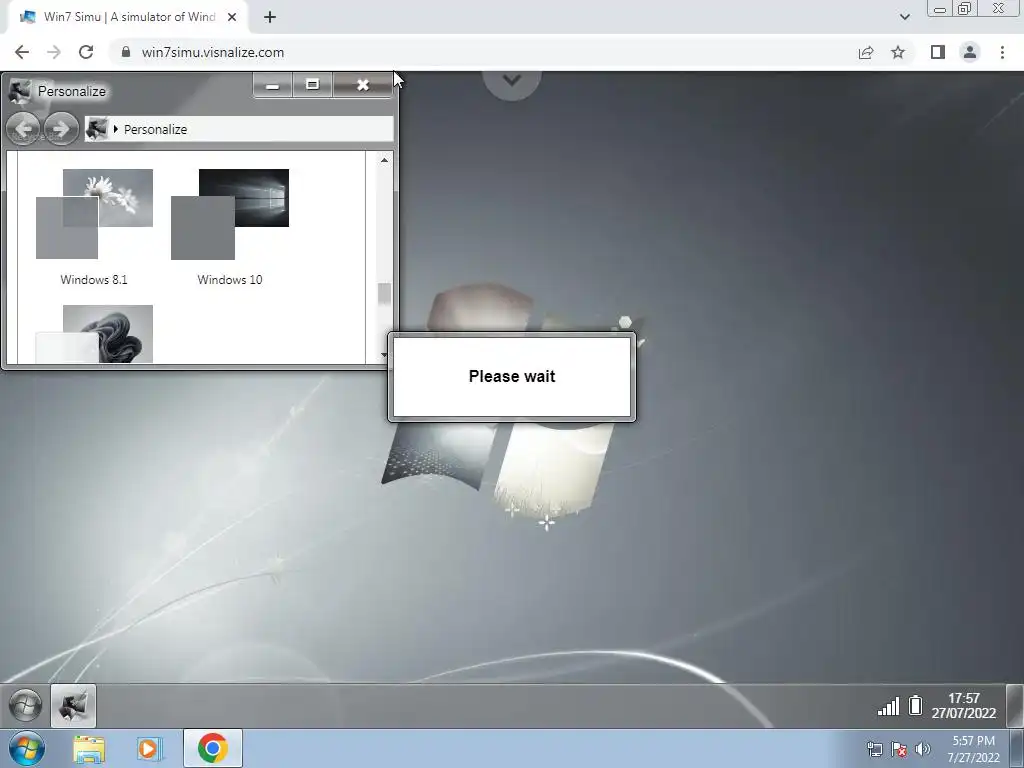Open Chrome tab search dropdown
This screenshot has height=768, width=1024.
tap(904, 17)
